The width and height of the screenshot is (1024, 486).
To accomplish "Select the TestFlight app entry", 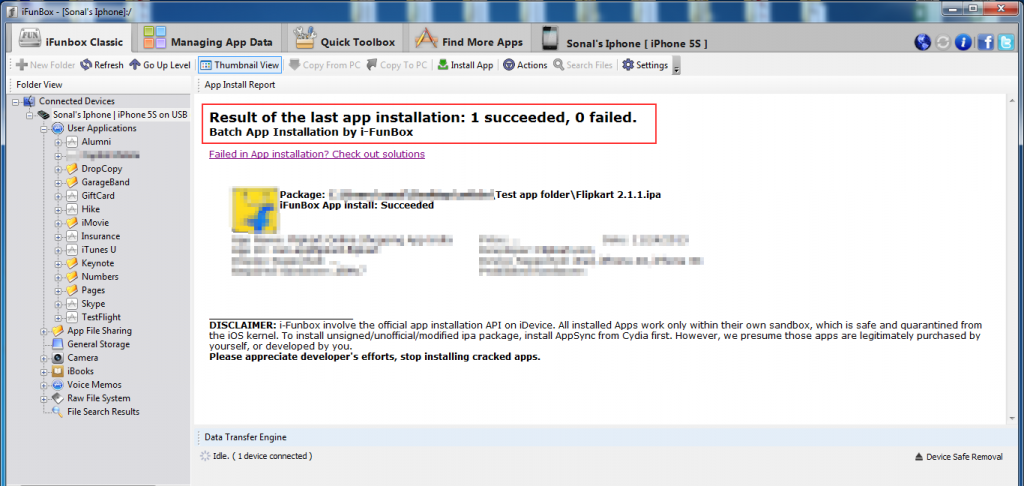I will pos(101,317).
